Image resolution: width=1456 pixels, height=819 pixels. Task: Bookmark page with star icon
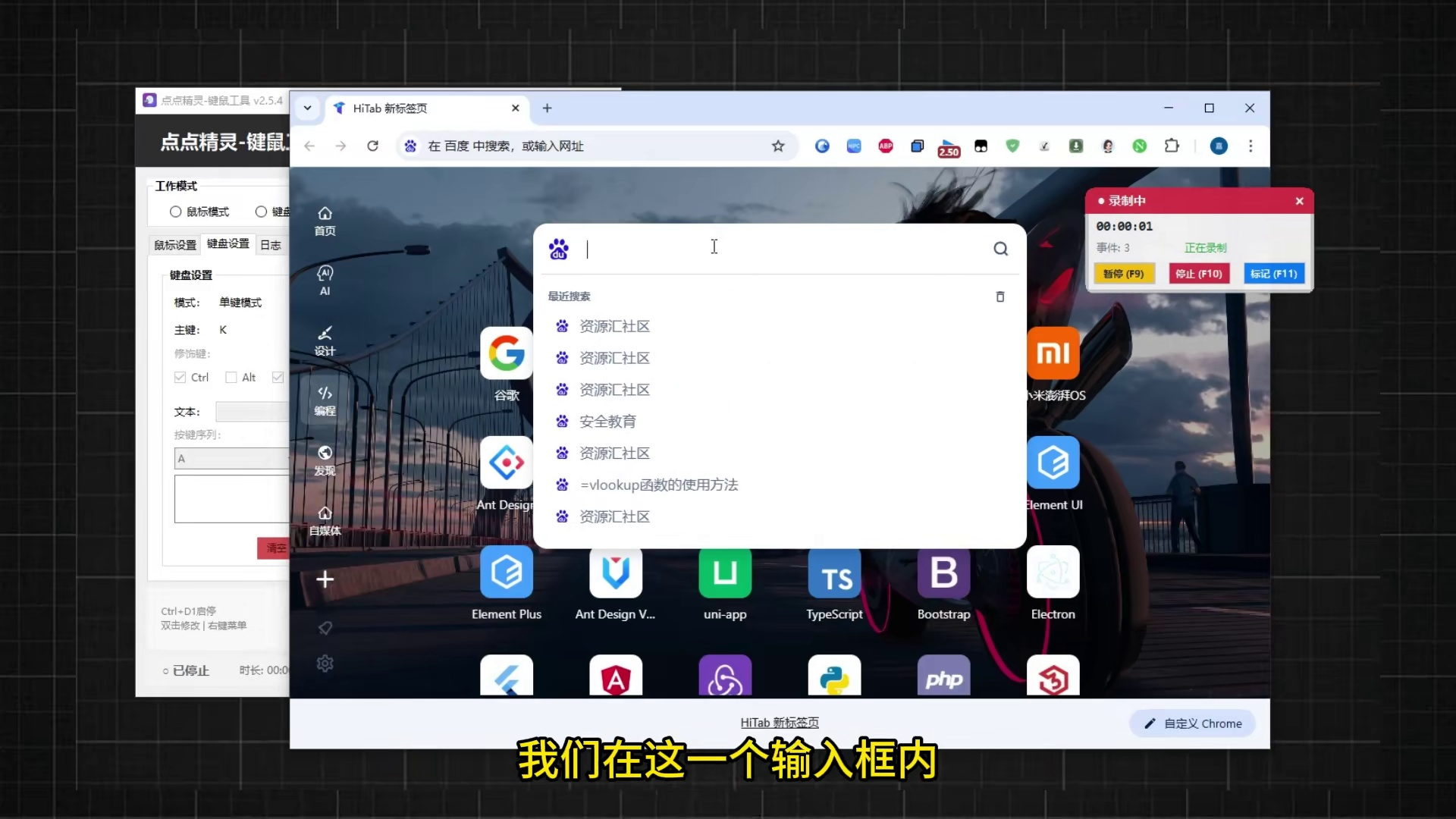pyautogui.click(x=777, y=146)
